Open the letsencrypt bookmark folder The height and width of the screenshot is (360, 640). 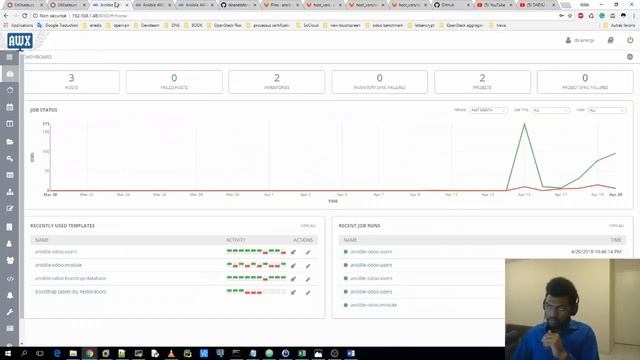(x=422, y=25)
